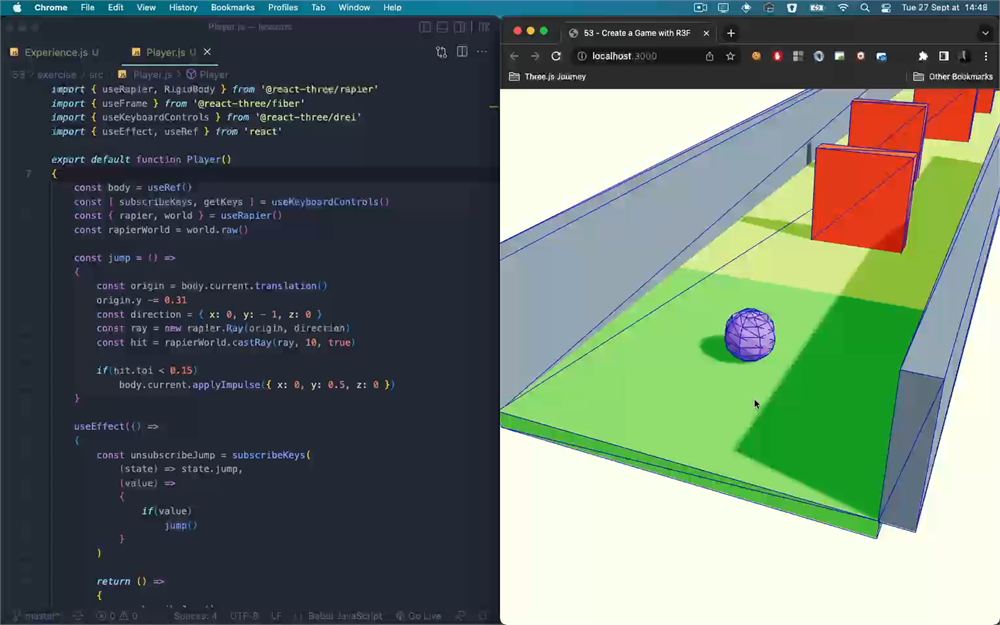
Task: Open changes compare icon in editor toolbar
Action: point(441,52)
